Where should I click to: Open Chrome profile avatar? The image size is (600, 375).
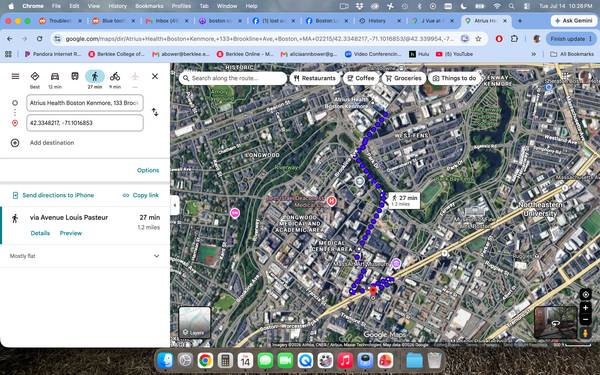click(x=537, y=39)
